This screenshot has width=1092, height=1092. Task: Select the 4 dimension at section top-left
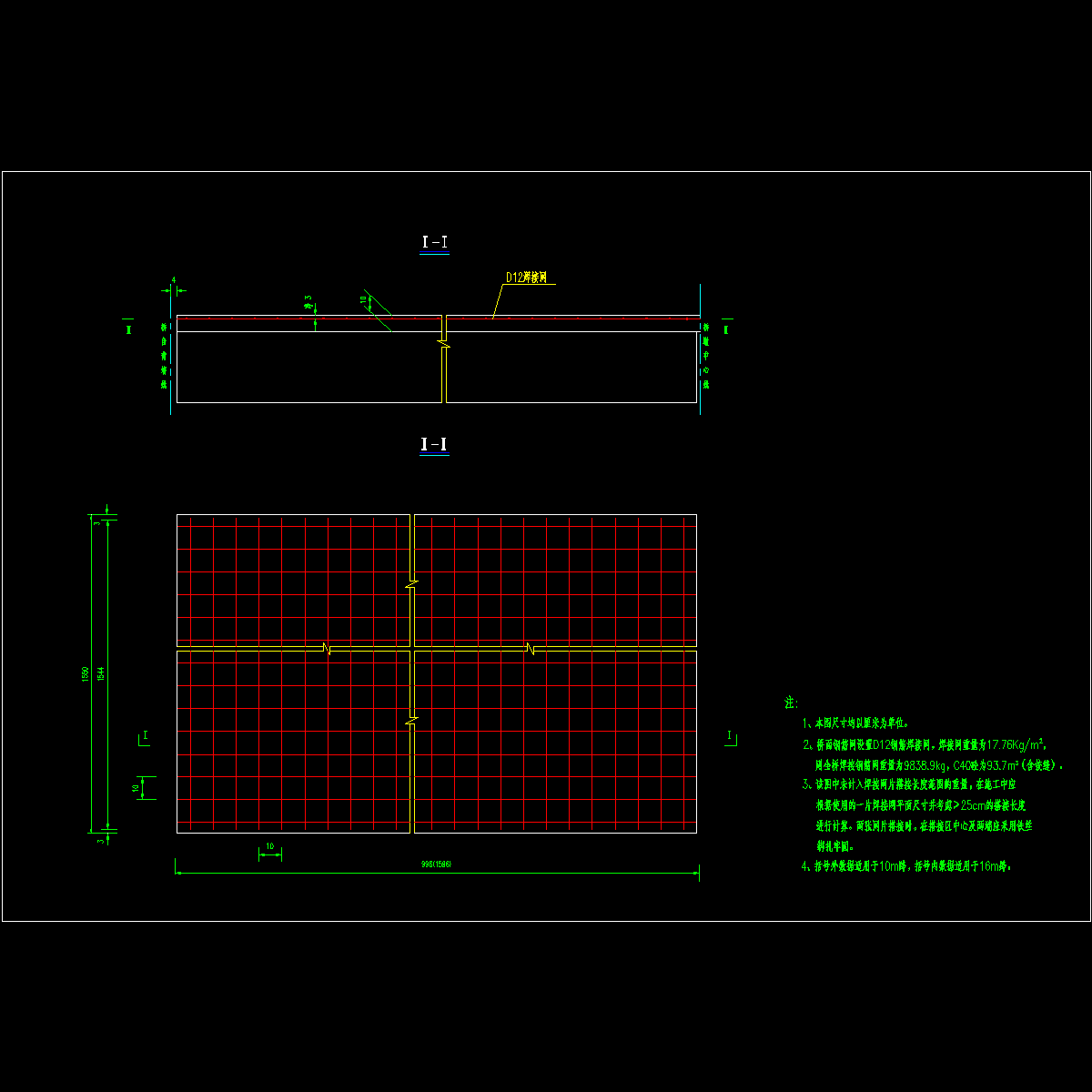click(x=173, y=280)
